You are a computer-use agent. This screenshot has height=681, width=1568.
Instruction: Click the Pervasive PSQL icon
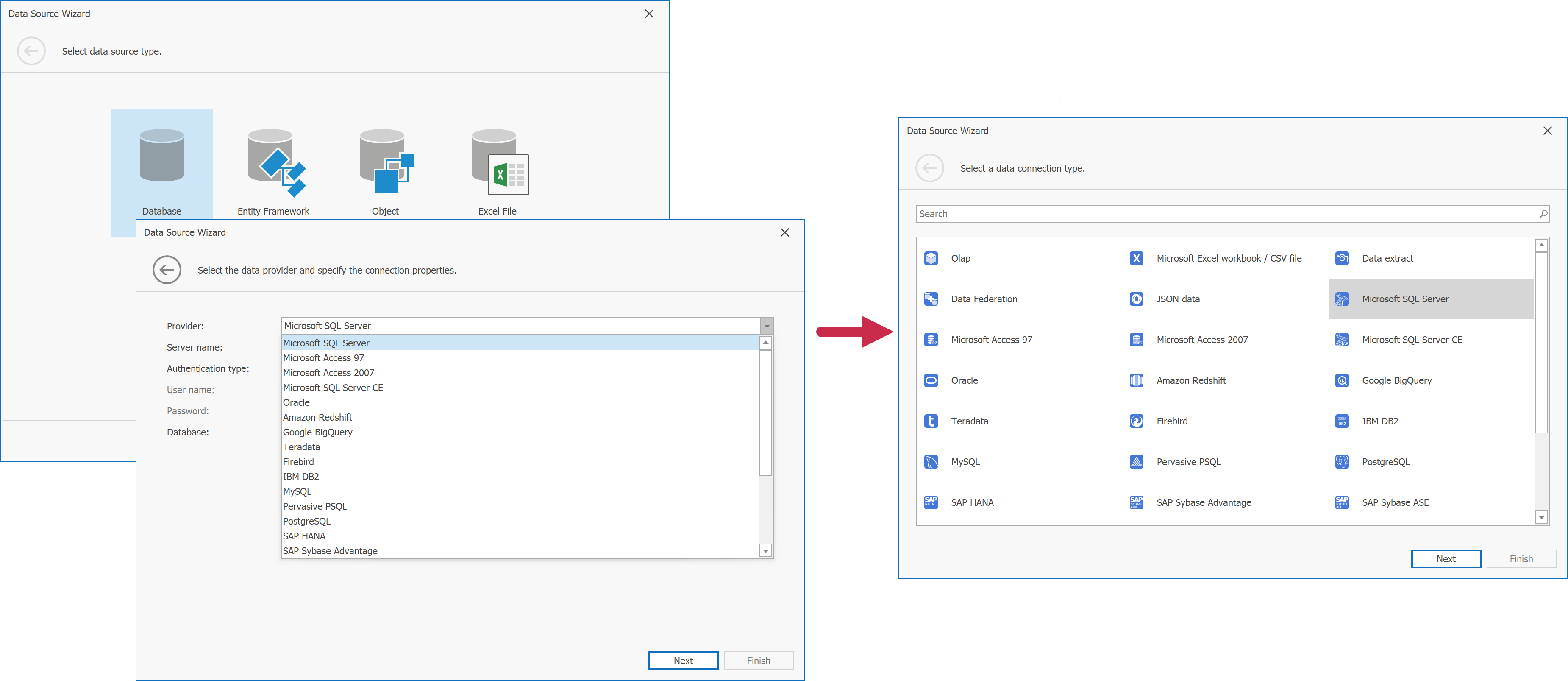tap(1136, 462)
